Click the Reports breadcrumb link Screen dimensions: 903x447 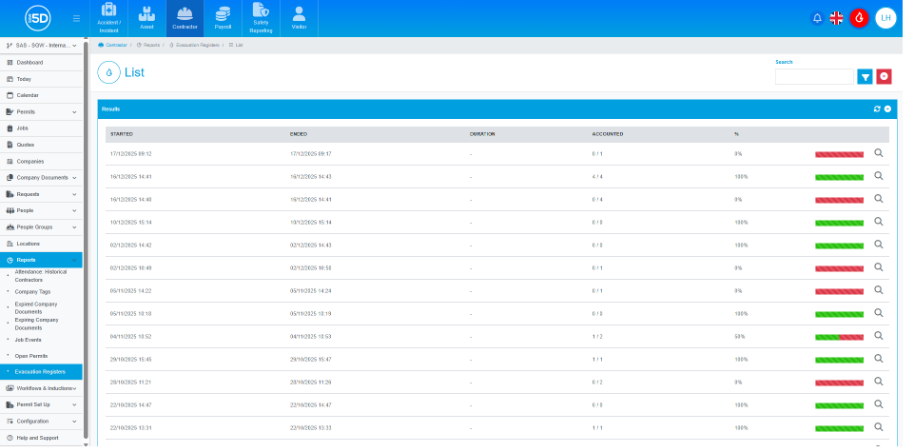click(x=151, y=45)
